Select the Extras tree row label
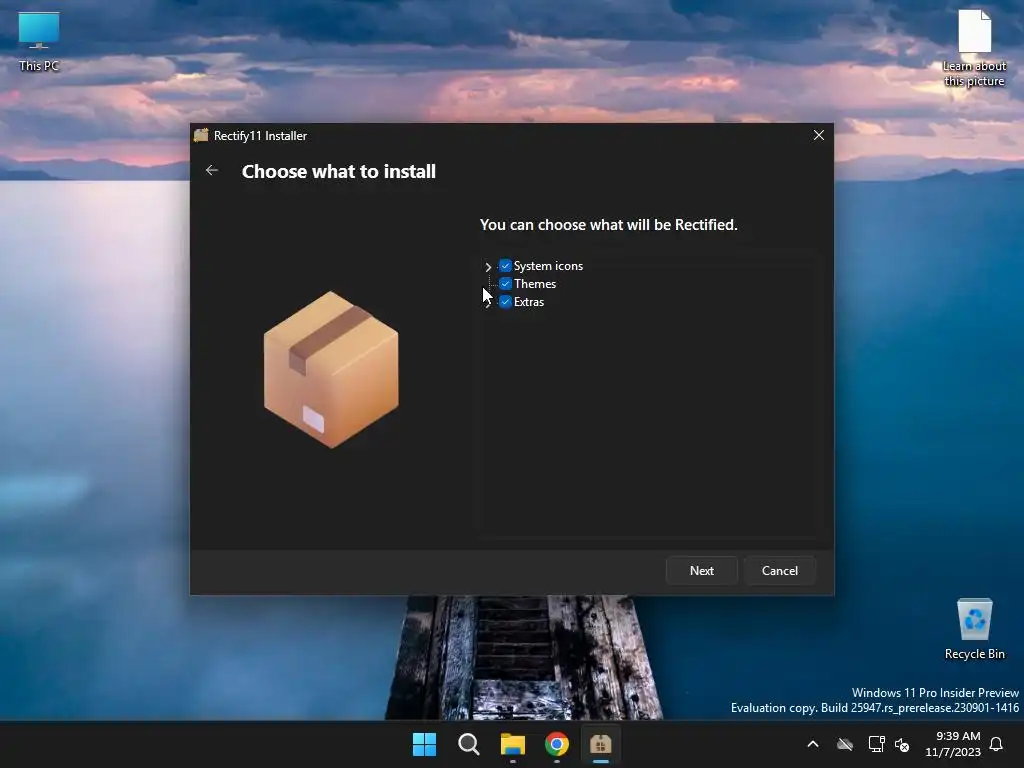 click(529, 302)
